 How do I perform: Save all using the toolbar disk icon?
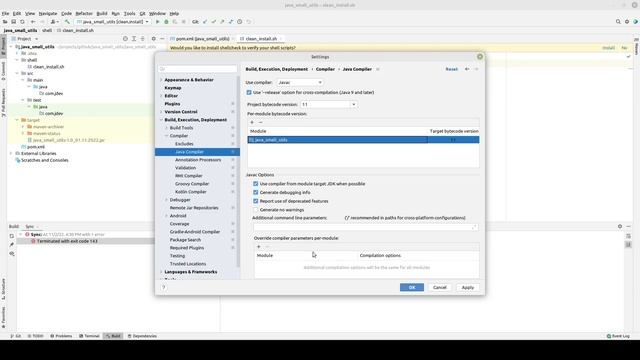click(13, 22)
